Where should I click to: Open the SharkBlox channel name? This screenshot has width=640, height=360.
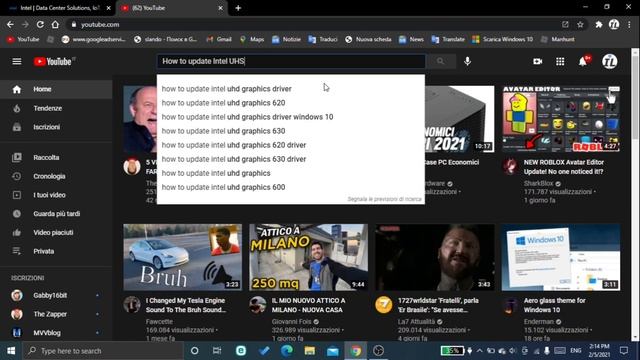538,183
